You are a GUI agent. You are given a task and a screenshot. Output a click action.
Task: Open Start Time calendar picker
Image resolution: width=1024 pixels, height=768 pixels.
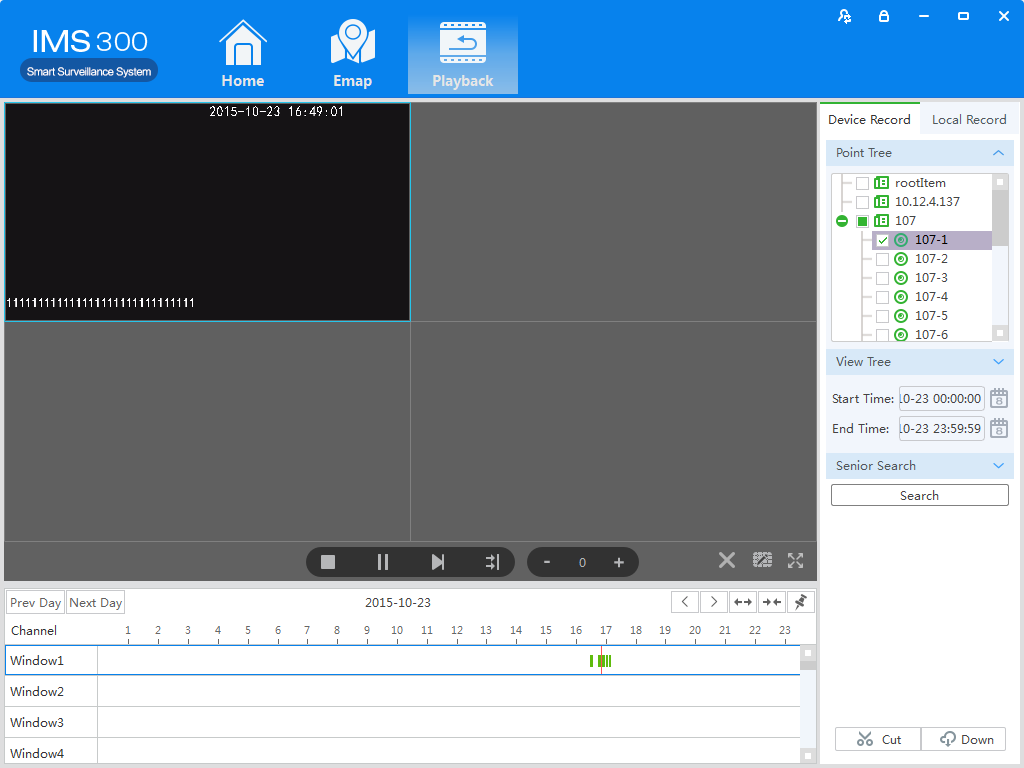pyautogui.click(x=998, y=399)
